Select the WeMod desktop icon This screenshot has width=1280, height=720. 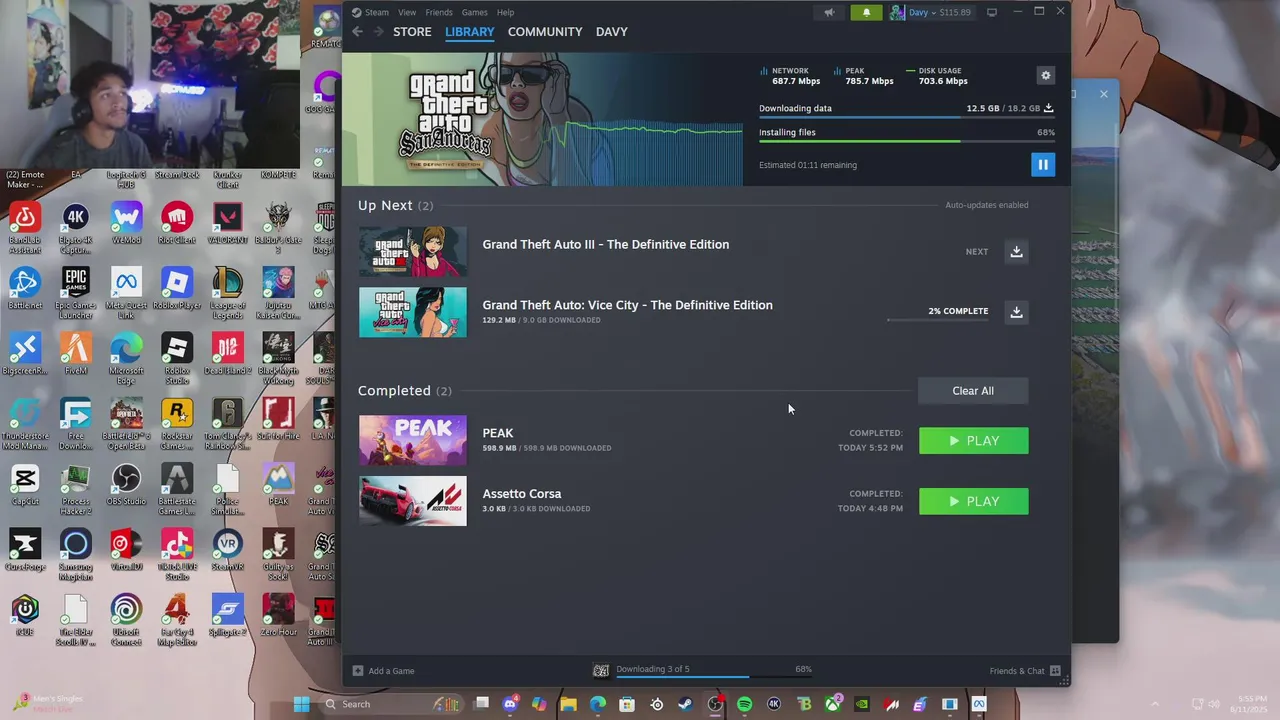coord(126,224)
